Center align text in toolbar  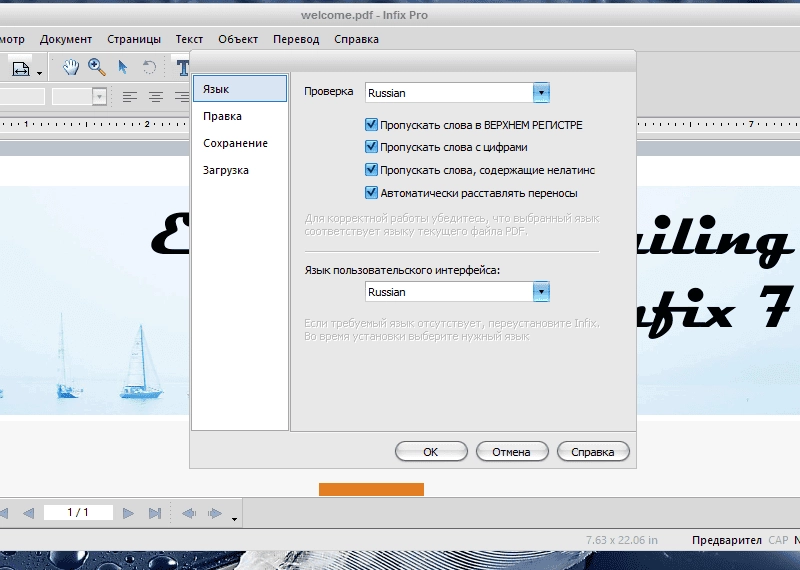[156, 96]
